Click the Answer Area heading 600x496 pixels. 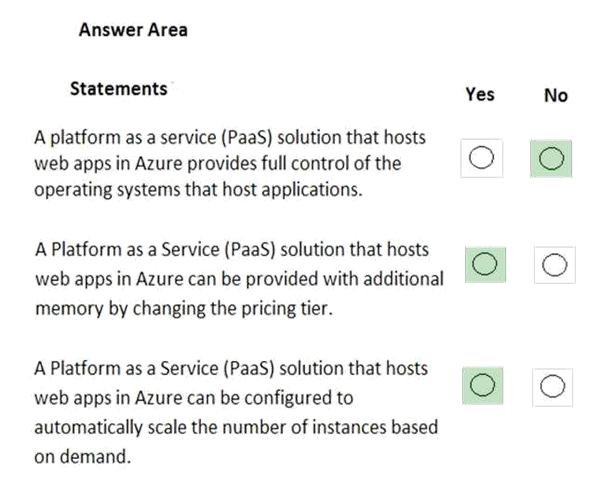[133, 29]
